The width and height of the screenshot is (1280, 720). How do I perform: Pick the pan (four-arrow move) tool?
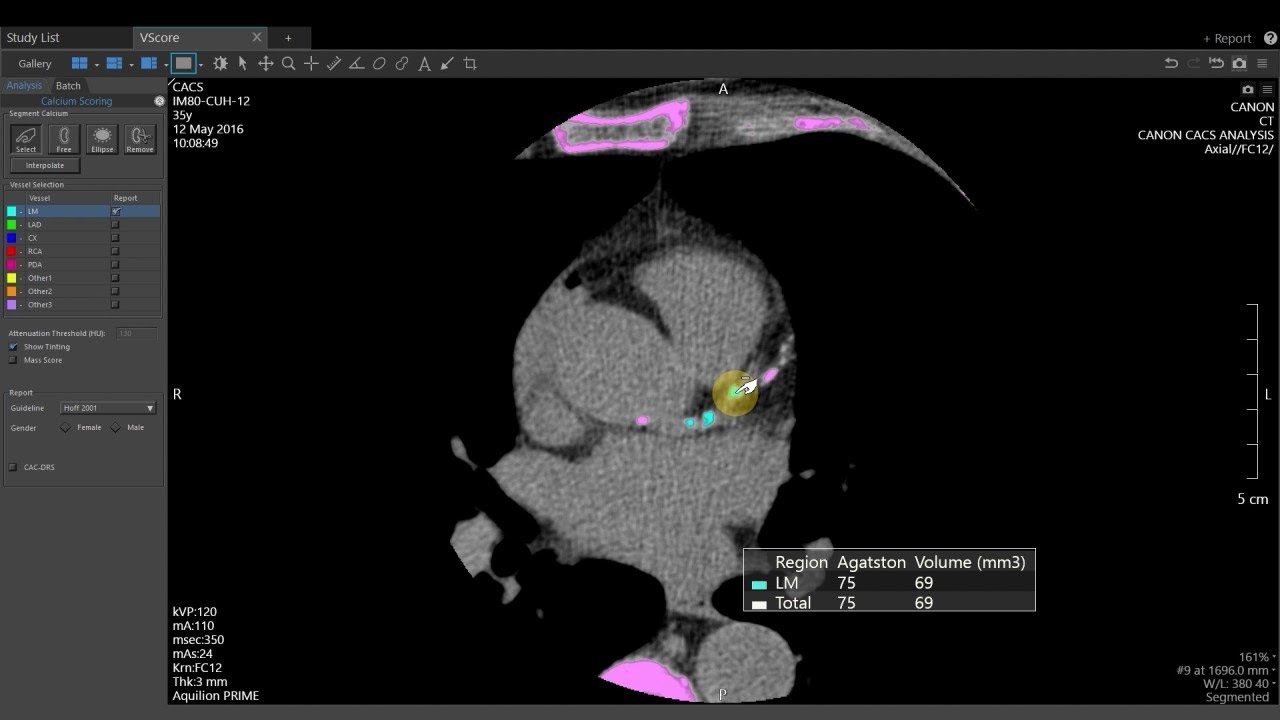pos(265,63)
